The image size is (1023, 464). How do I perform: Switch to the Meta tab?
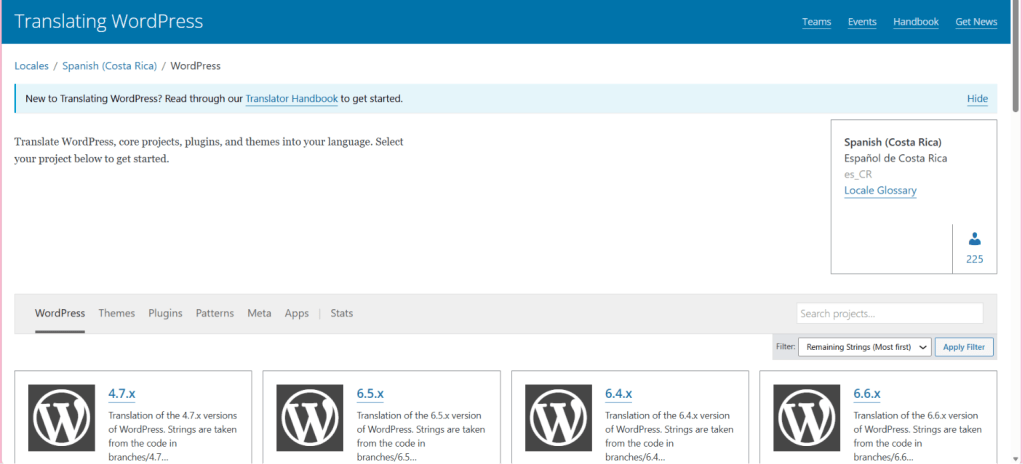(x=259, y=313)
